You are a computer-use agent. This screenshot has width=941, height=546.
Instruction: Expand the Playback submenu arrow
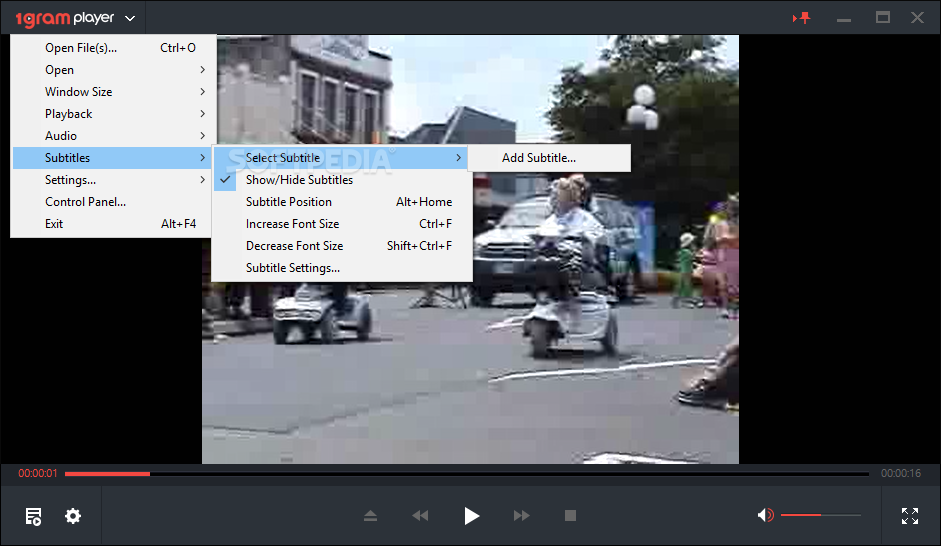203,113
